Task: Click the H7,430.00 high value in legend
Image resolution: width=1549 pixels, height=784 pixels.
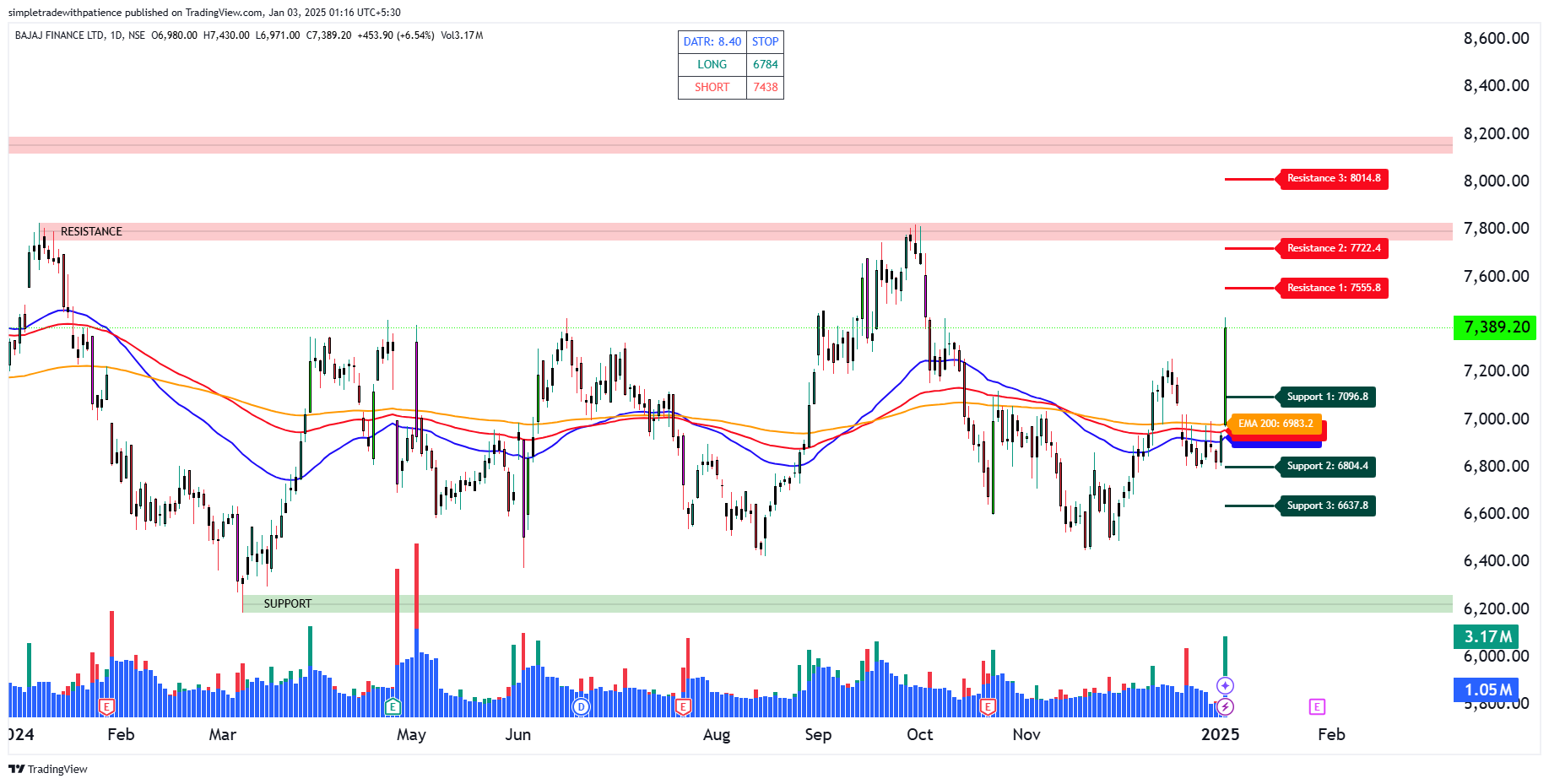Action: [226, 35]
